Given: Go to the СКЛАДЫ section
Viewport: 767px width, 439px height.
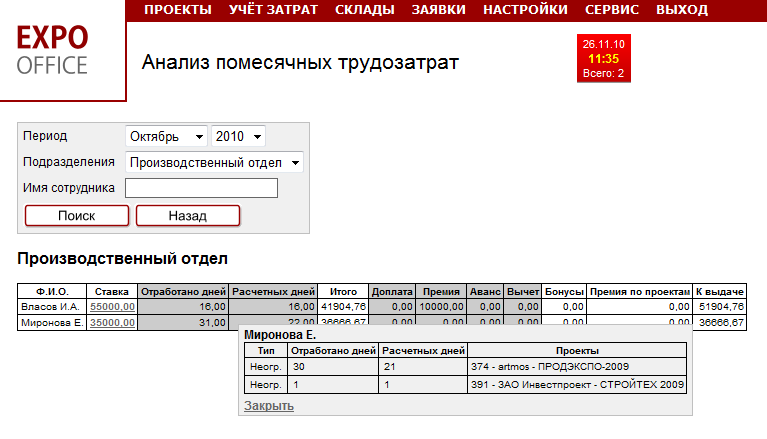Looking at the screenshot, I should 365,10.
